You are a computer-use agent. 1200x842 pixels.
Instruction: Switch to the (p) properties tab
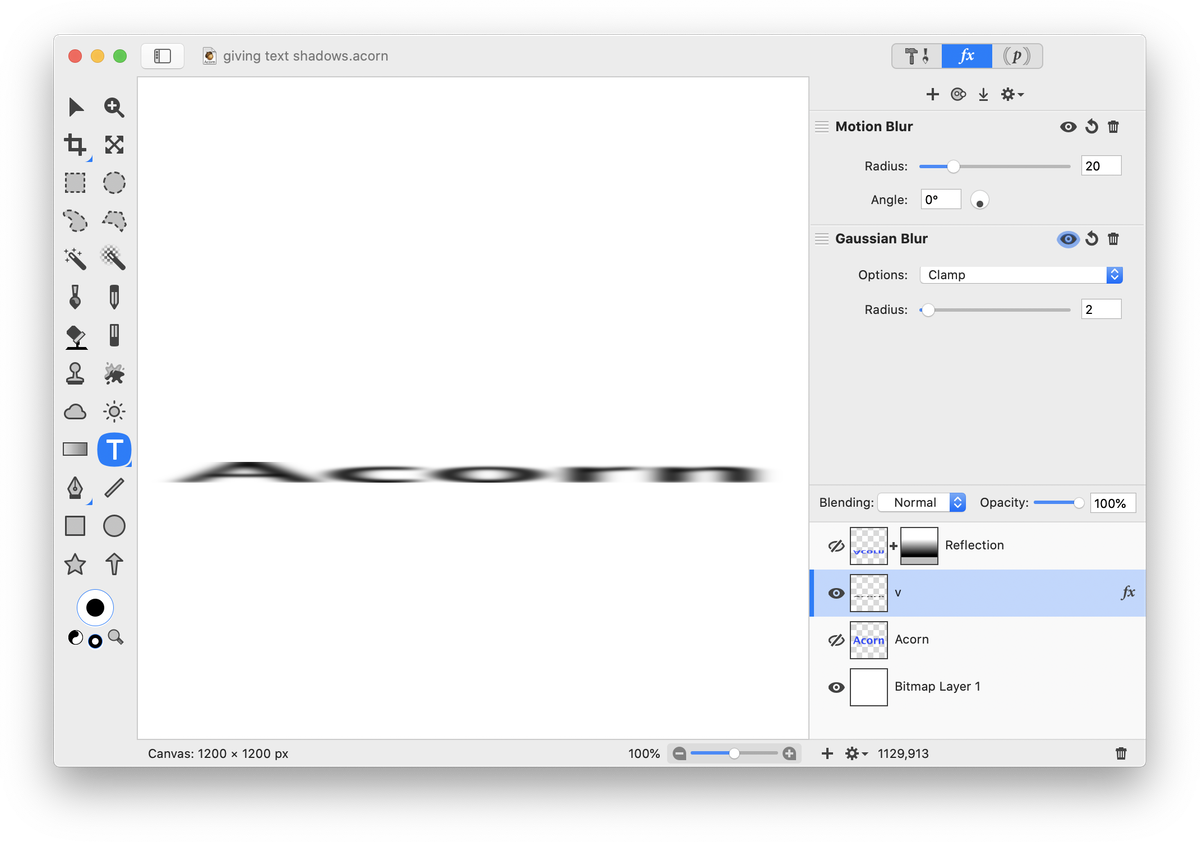1017,56
